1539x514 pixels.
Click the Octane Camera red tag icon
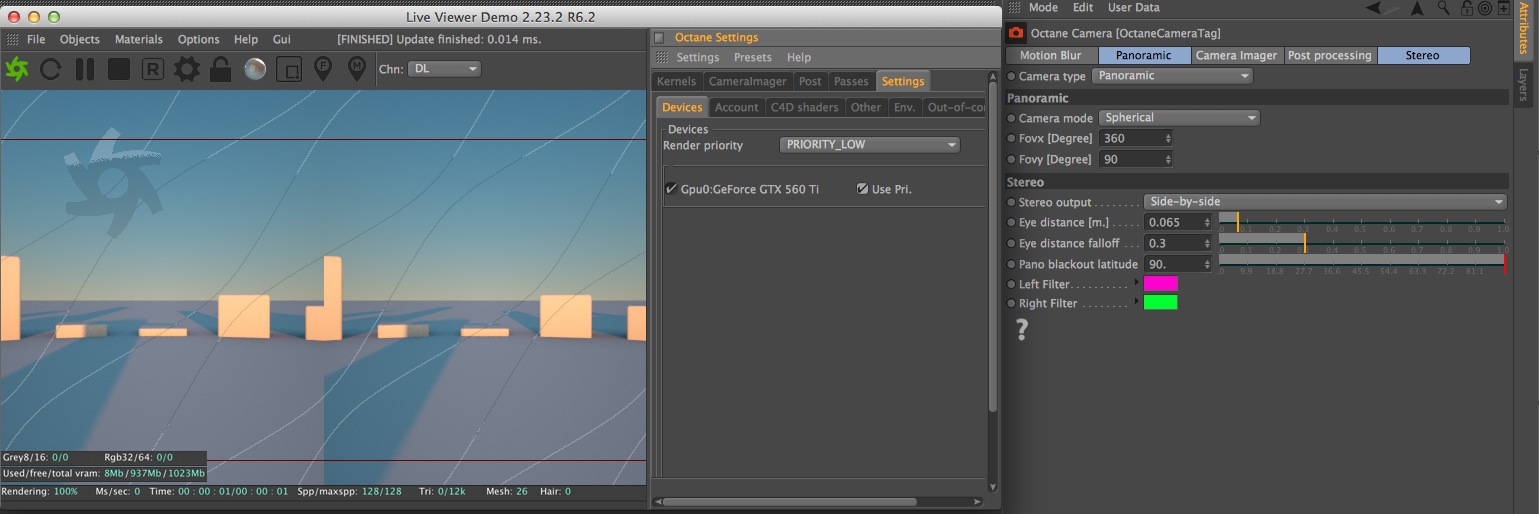coord(1016,33)
